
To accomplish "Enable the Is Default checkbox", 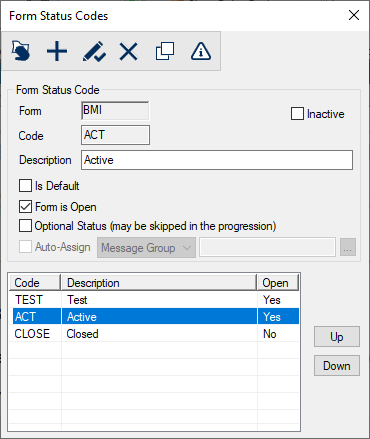I will pos(25,186).
